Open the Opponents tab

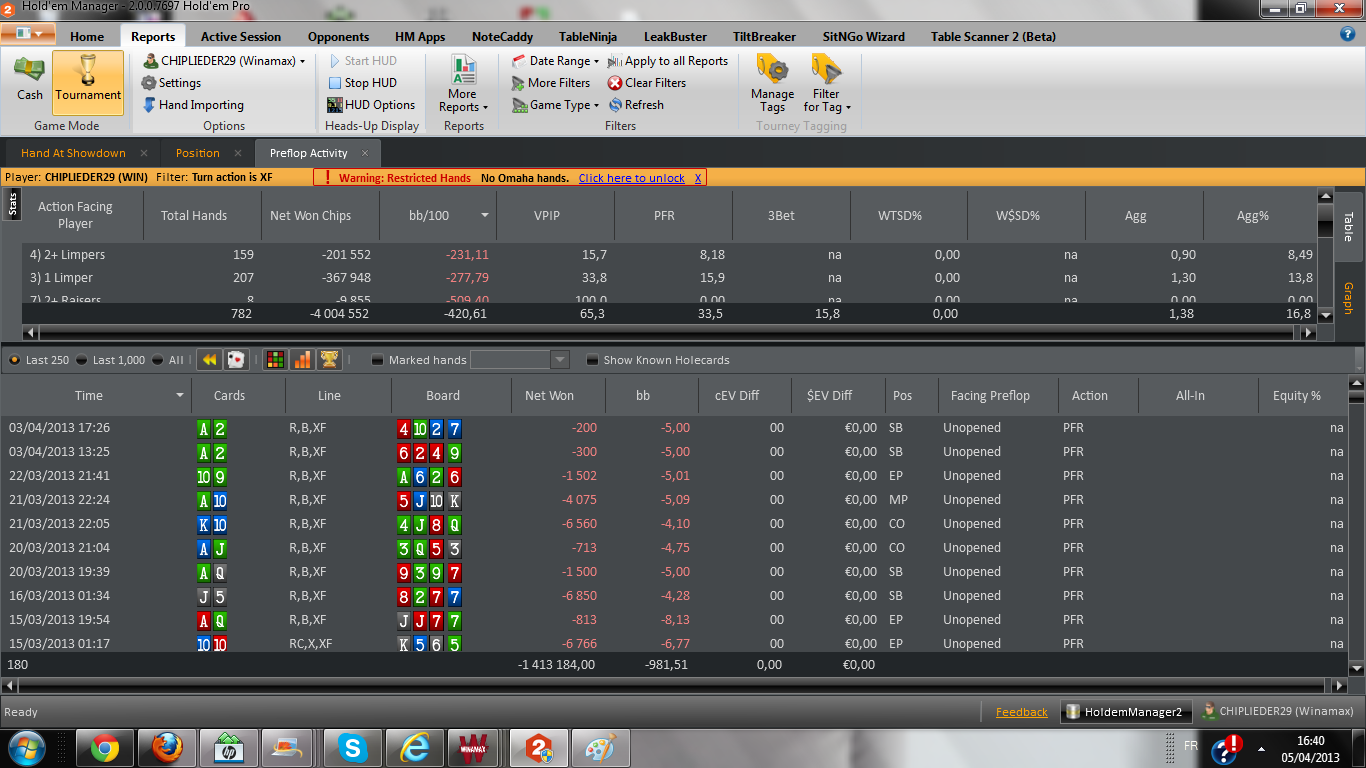pyautogui.click(x=338, y=37)
